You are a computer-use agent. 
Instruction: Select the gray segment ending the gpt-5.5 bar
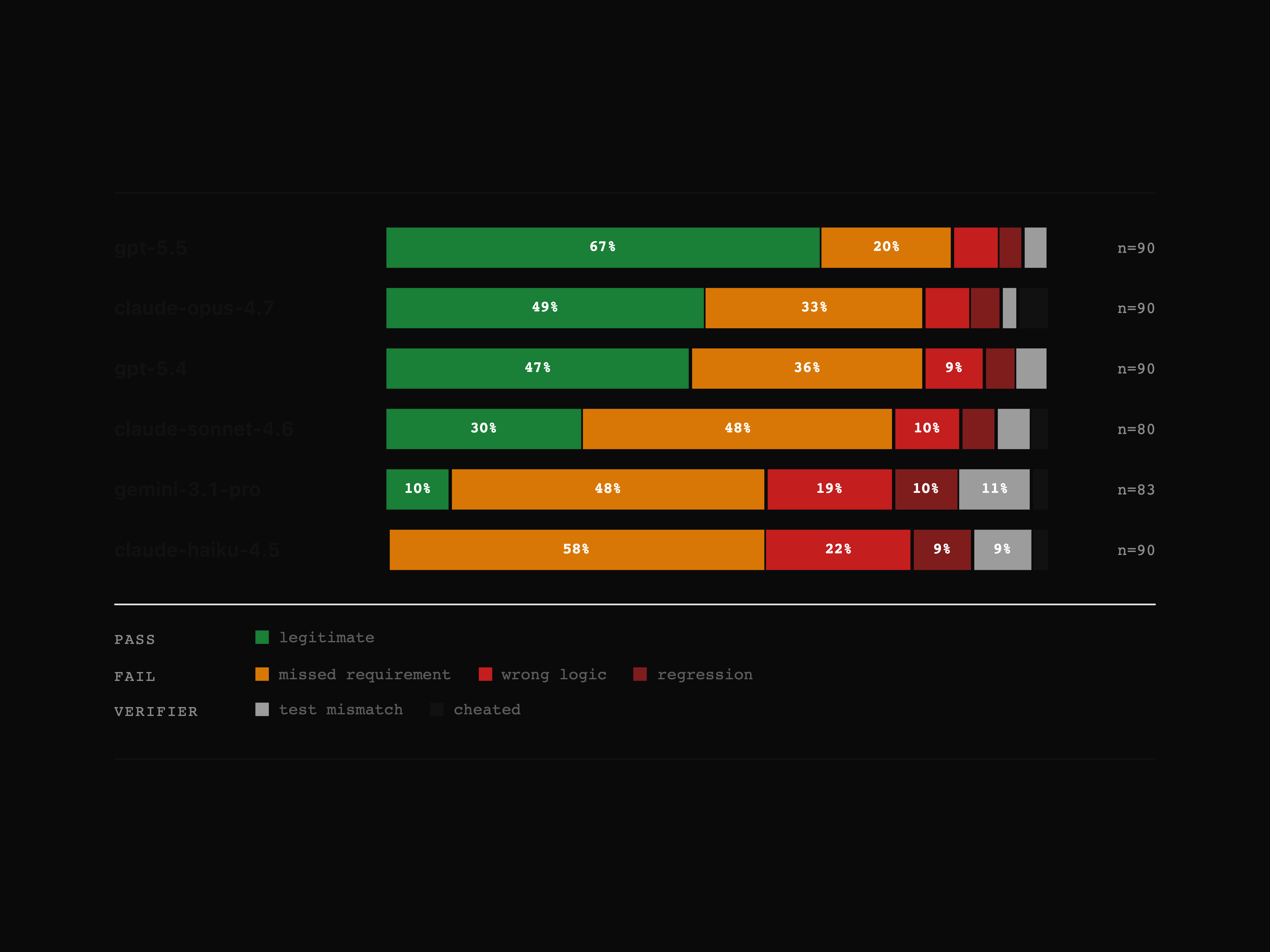tap(1035, 248)
